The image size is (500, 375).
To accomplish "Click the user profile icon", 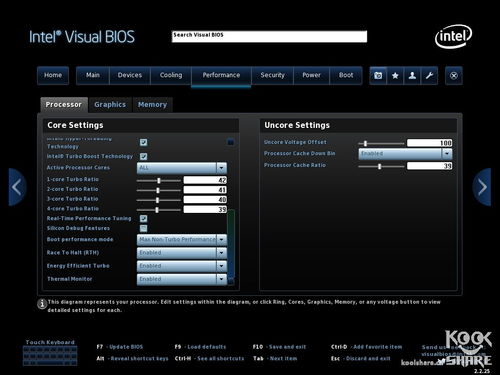I will [412, 76].
